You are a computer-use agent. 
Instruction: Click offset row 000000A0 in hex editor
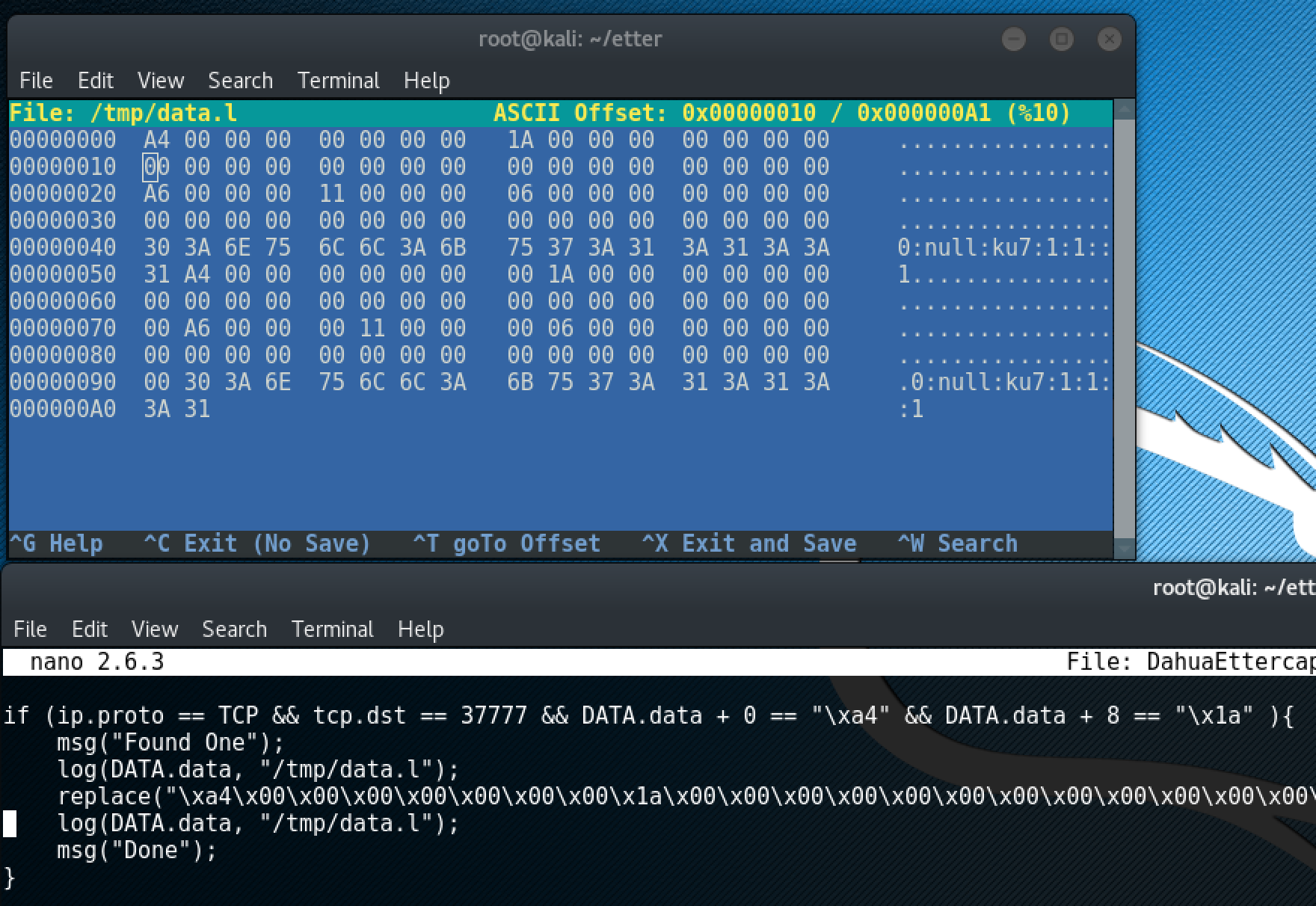coord(63,409)
